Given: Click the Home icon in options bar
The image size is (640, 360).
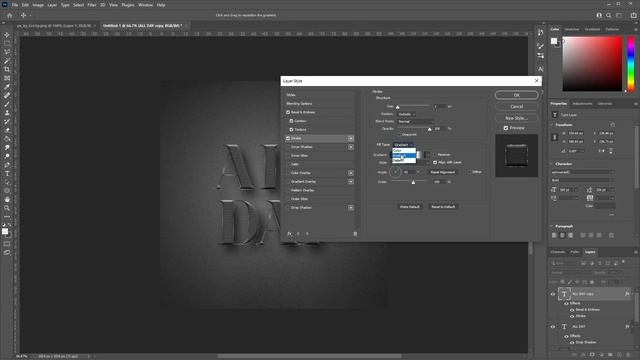Looking at the screenshot, I should click(10, 15).
